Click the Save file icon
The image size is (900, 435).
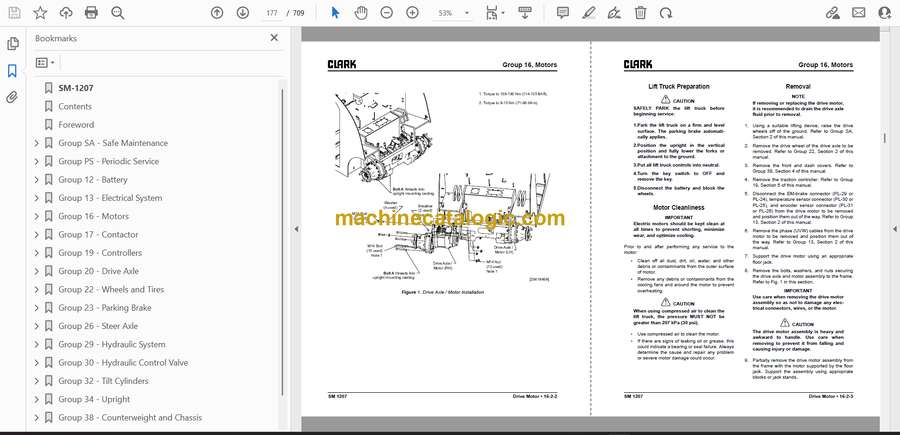14,13
